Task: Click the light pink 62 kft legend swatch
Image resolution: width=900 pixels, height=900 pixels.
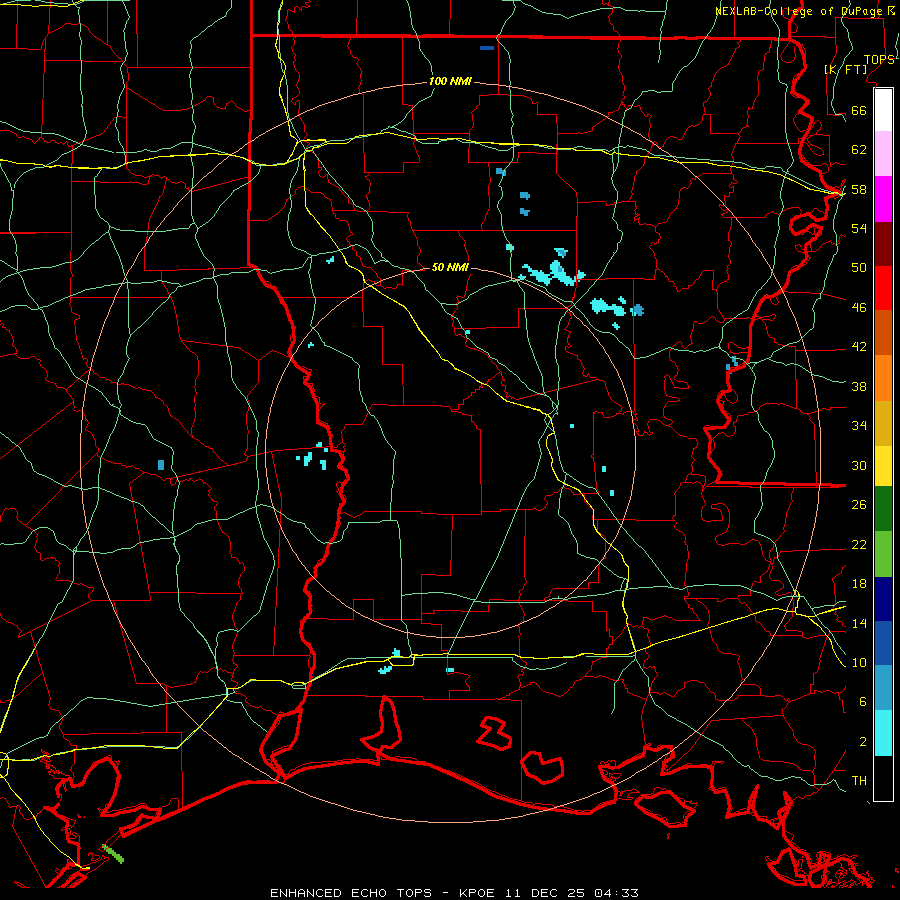Action: (883, 154)
